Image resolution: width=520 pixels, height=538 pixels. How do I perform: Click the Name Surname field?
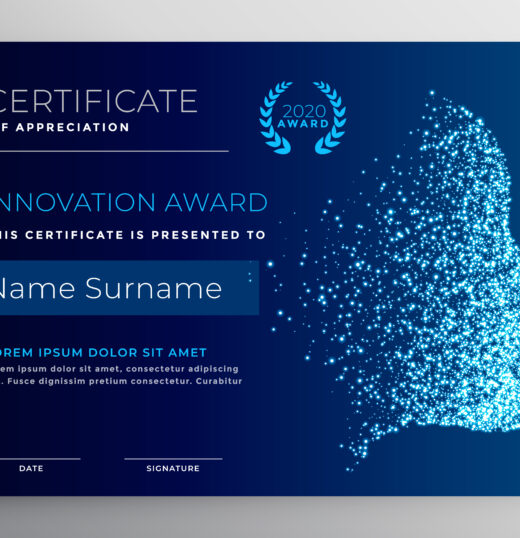111,288
